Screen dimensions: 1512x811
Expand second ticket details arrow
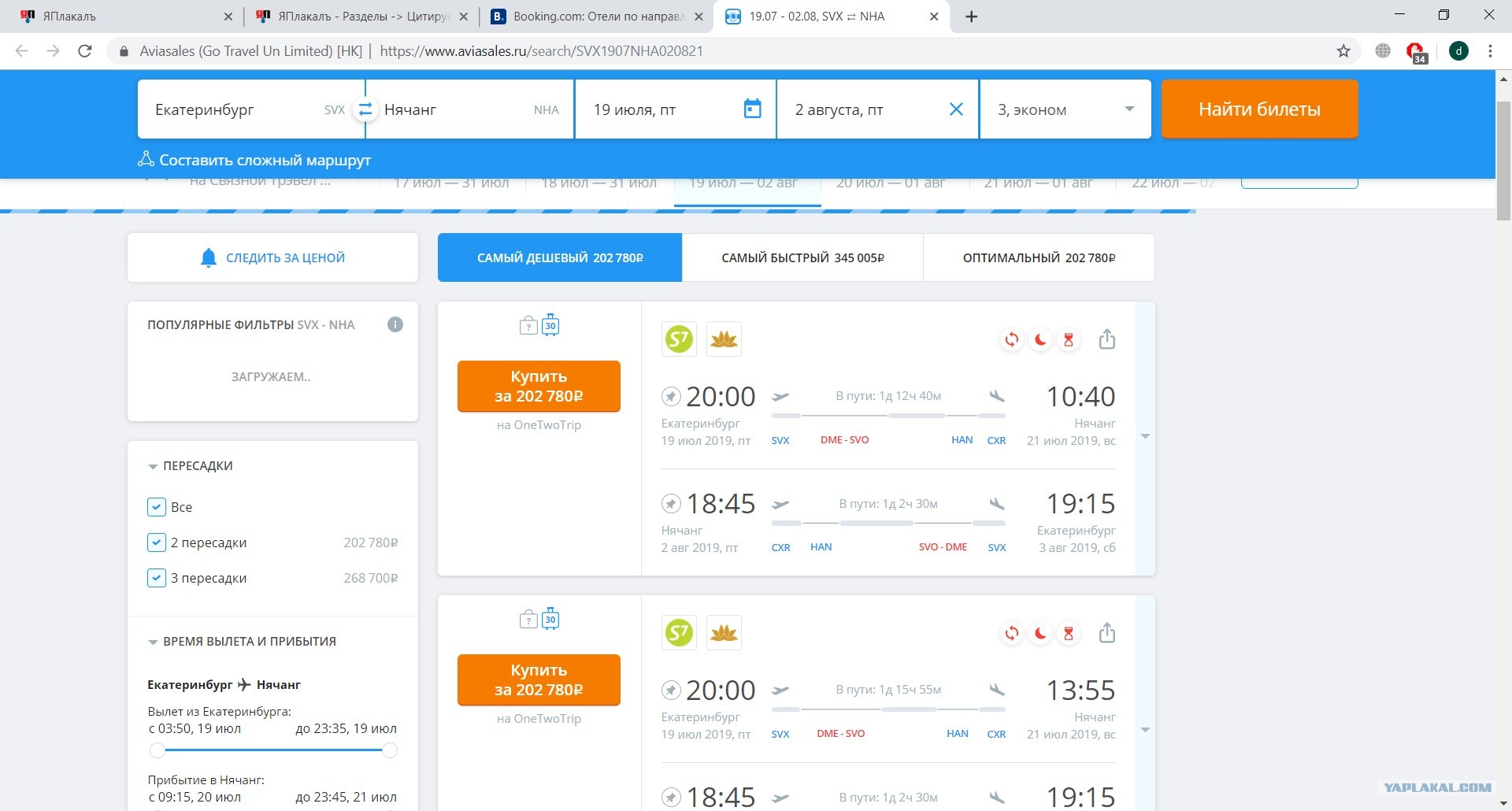(x=1145, y=730)
